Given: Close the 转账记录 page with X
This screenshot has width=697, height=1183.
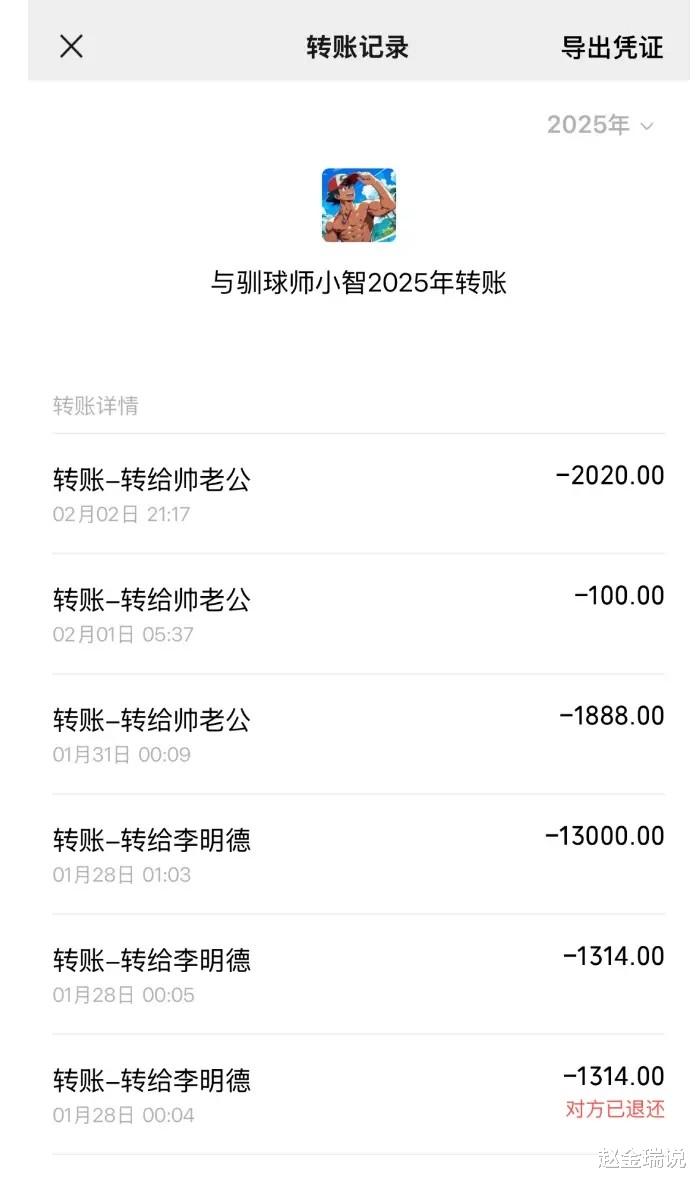Looking at the screenshot, I should pos(71,46).
